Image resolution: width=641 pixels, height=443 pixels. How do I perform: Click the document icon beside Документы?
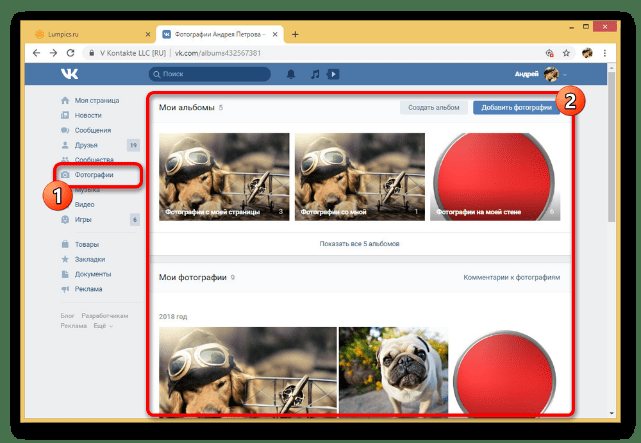65,274
